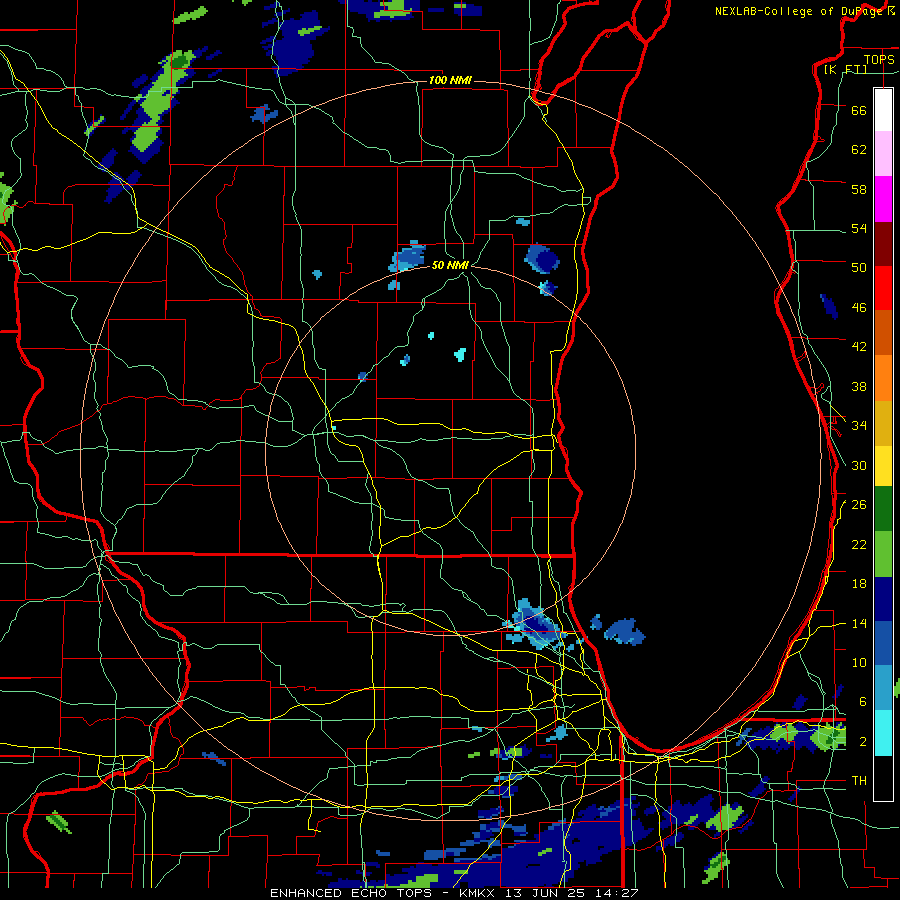Viewport: 900px width, 900px height.
Task: Click the 2 legend value
Action: click(862, 742)
